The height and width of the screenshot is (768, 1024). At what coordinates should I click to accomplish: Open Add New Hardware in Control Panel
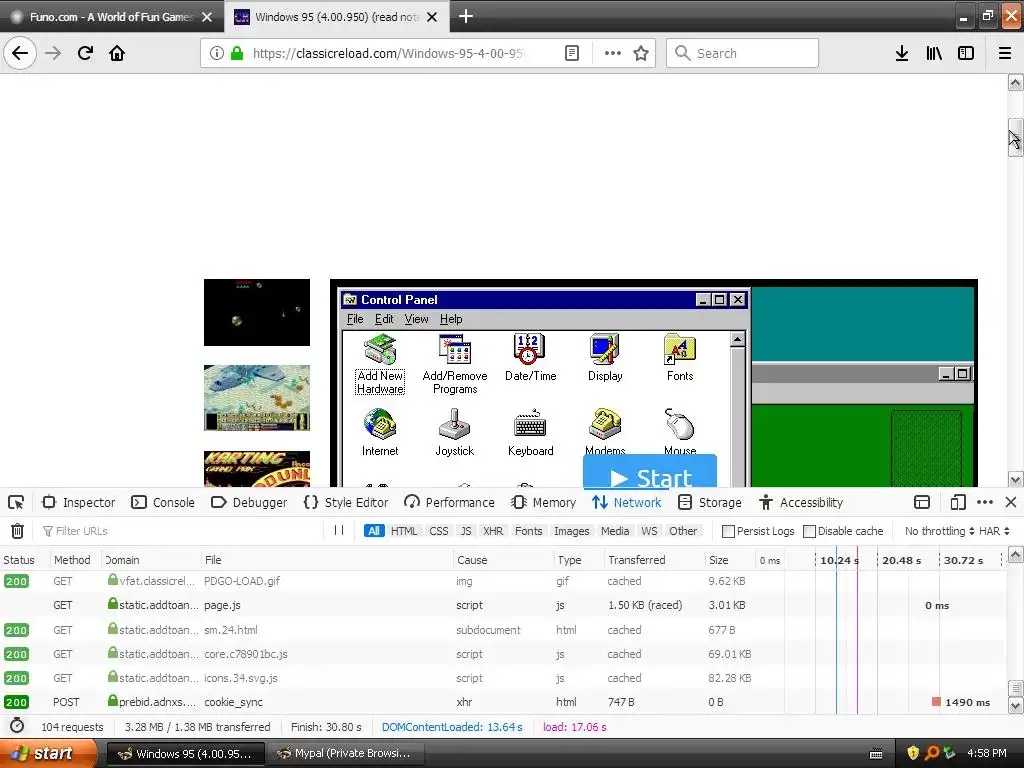pyautogui.click(x=380, y=364)
